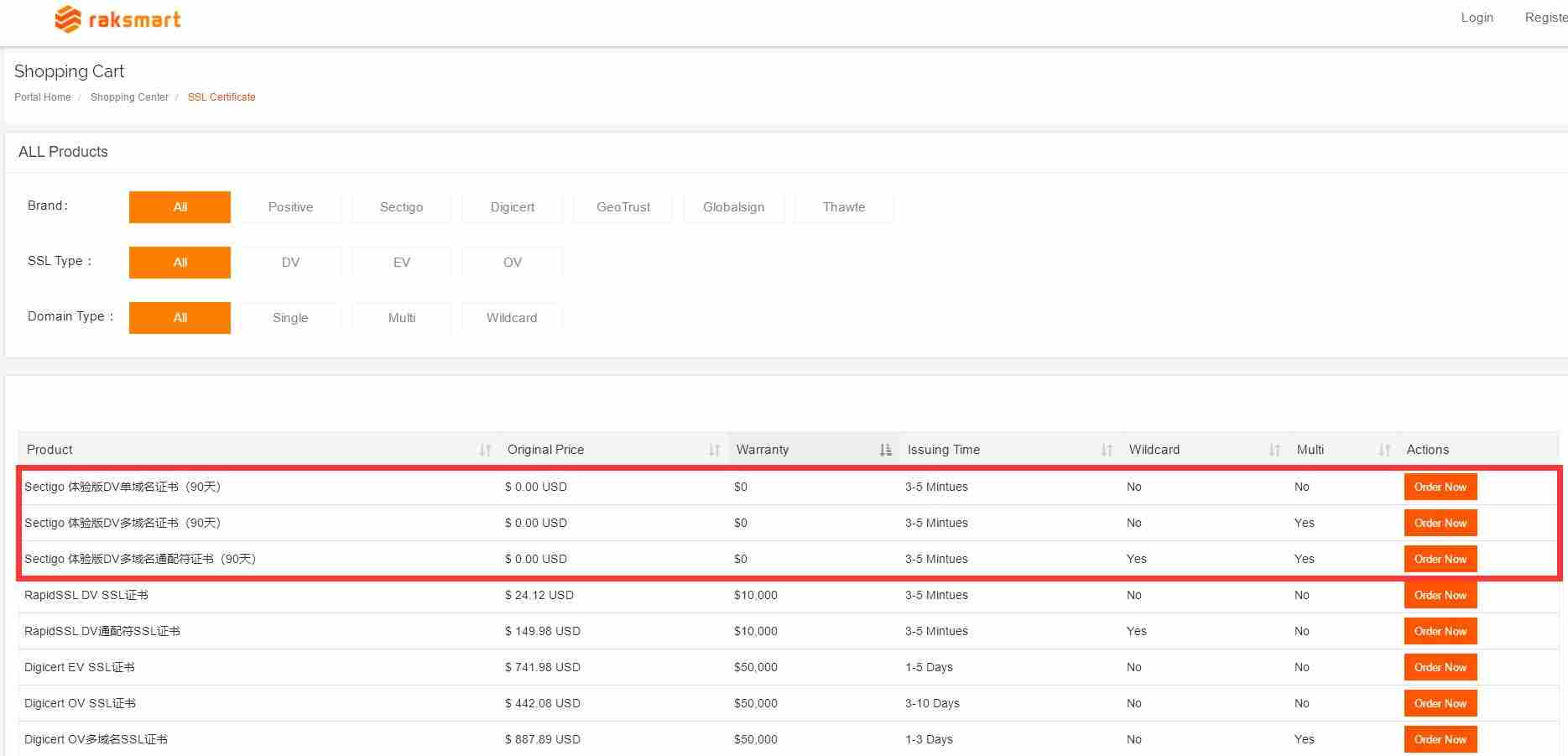This screenshot has height=756, width=1568.
Task: Click price $ 741.98 USD
Action: tap(543, 667)
